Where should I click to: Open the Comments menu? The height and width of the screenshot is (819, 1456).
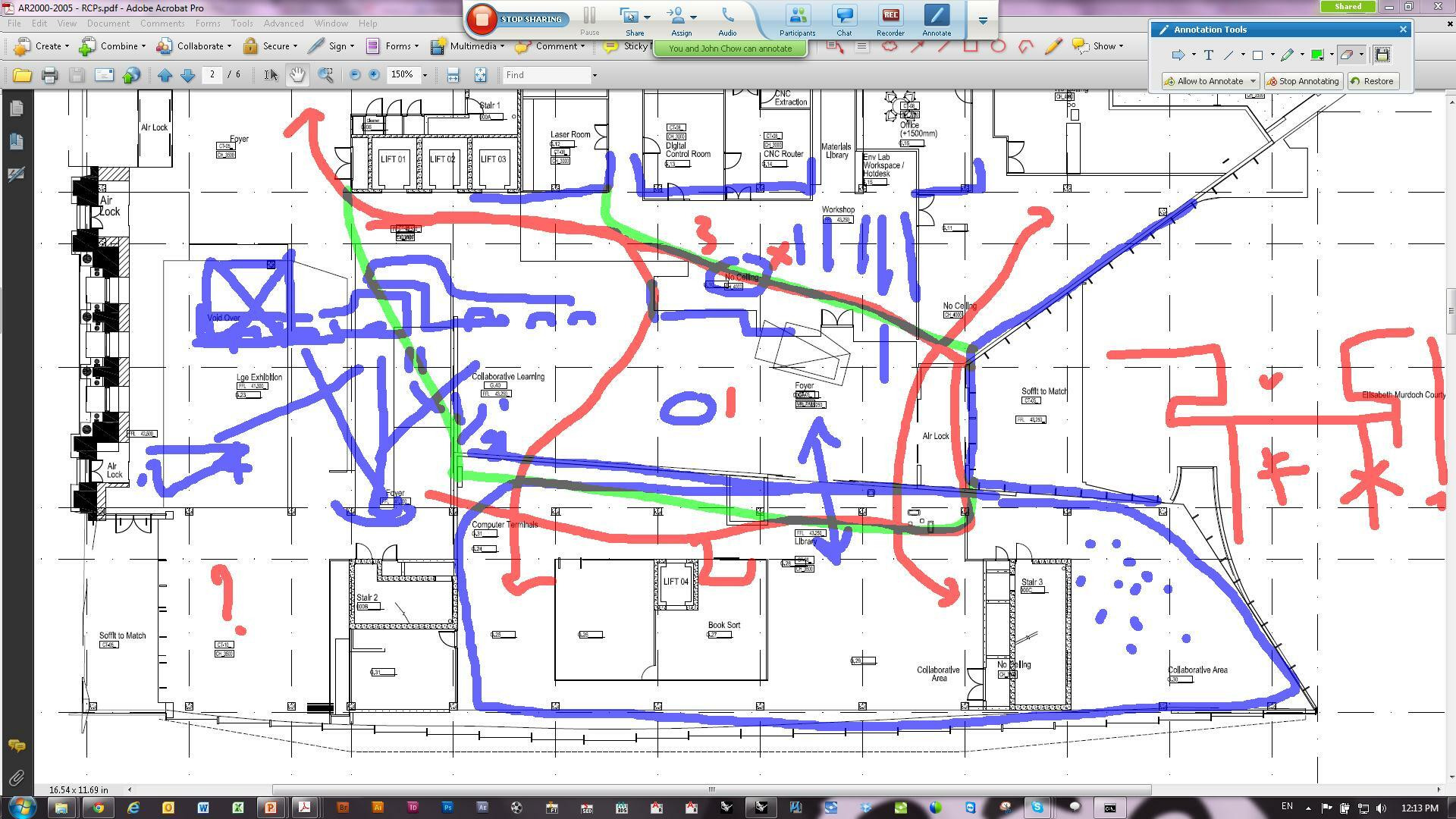pos(162,24)
